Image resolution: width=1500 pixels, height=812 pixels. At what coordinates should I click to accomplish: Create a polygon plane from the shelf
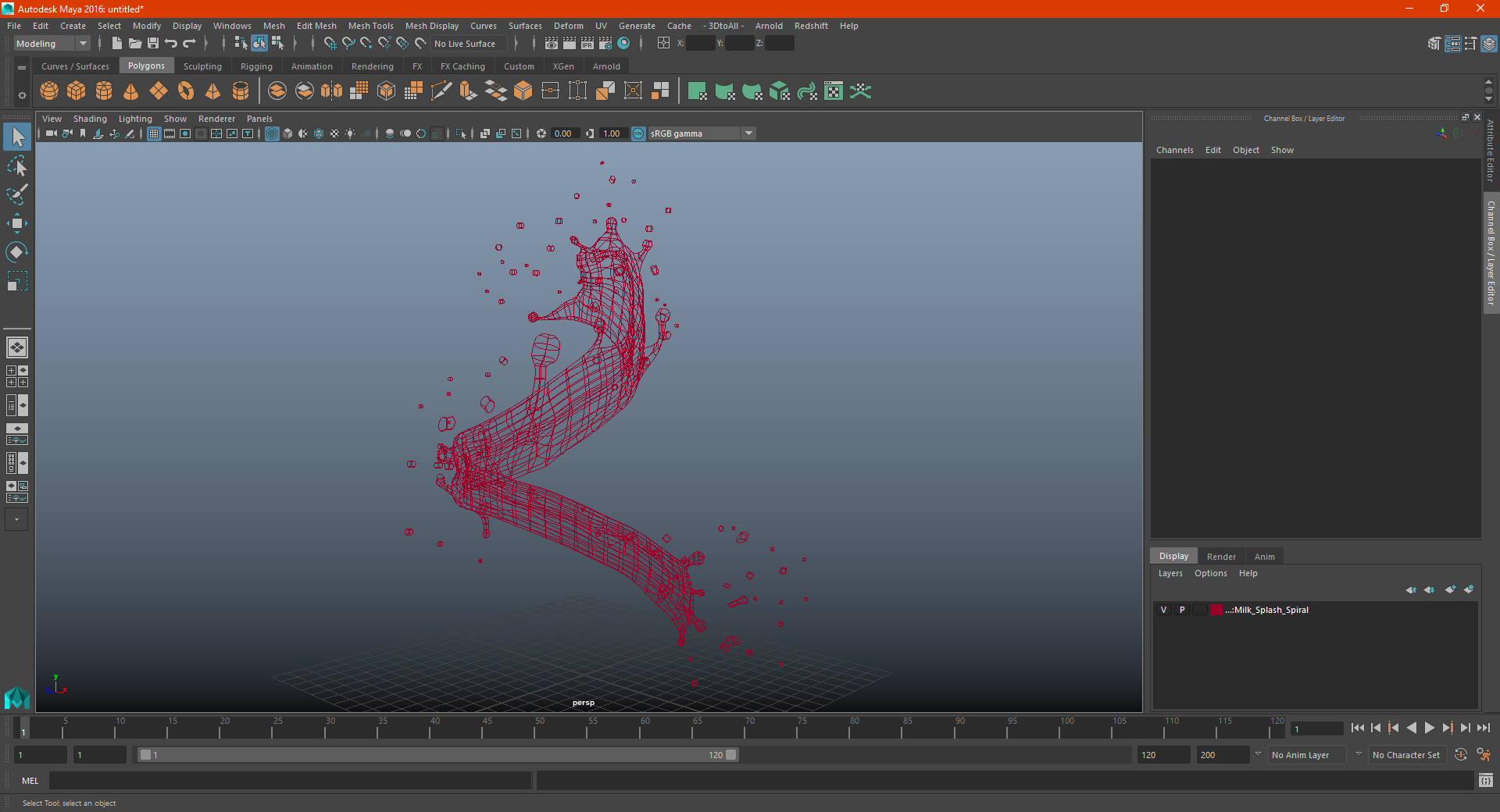(x=159, y=91)
